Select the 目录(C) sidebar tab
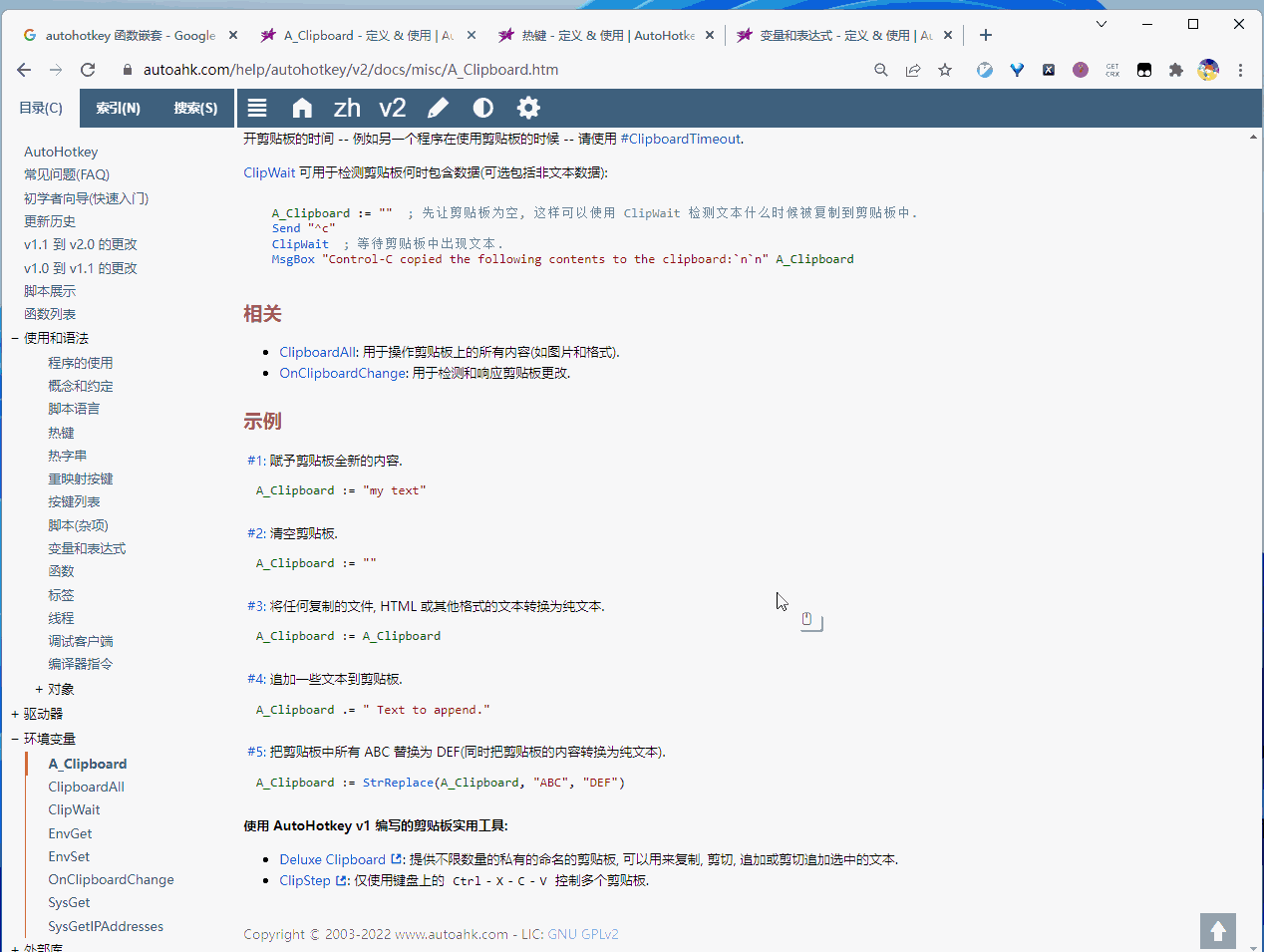The image size is (1264, 952). 41,108
